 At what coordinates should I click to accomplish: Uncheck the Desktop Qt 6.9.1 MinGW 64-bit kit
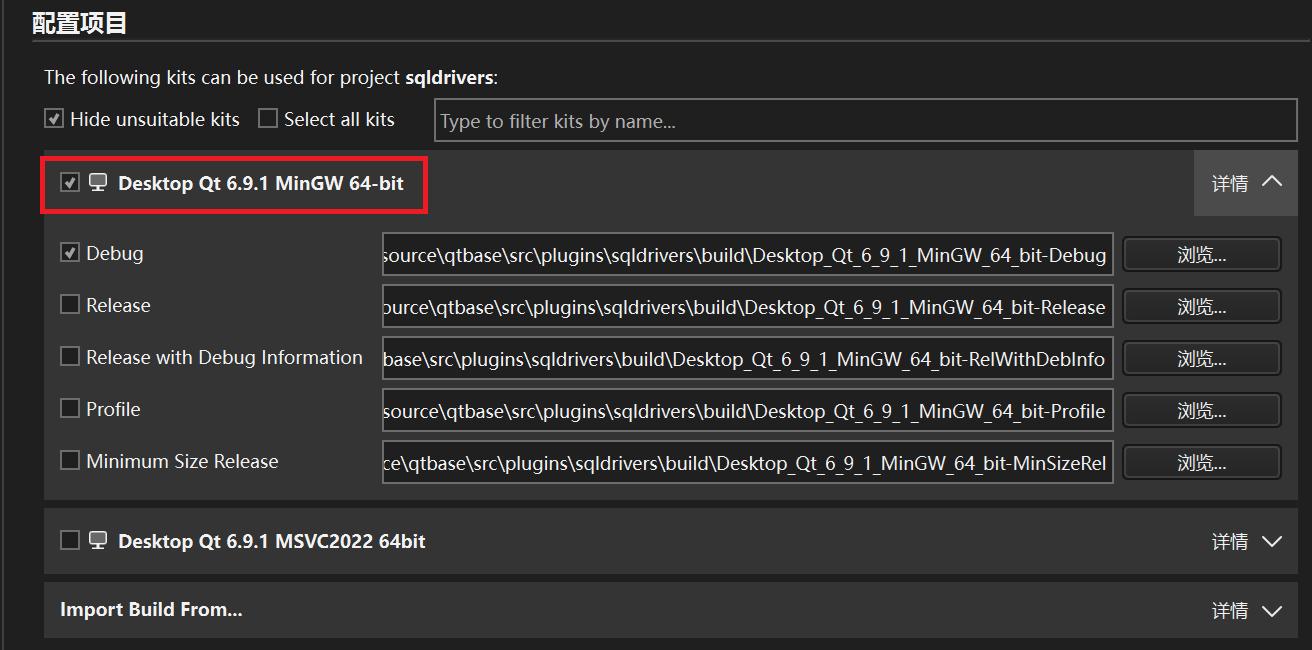(x=70, y=183)
